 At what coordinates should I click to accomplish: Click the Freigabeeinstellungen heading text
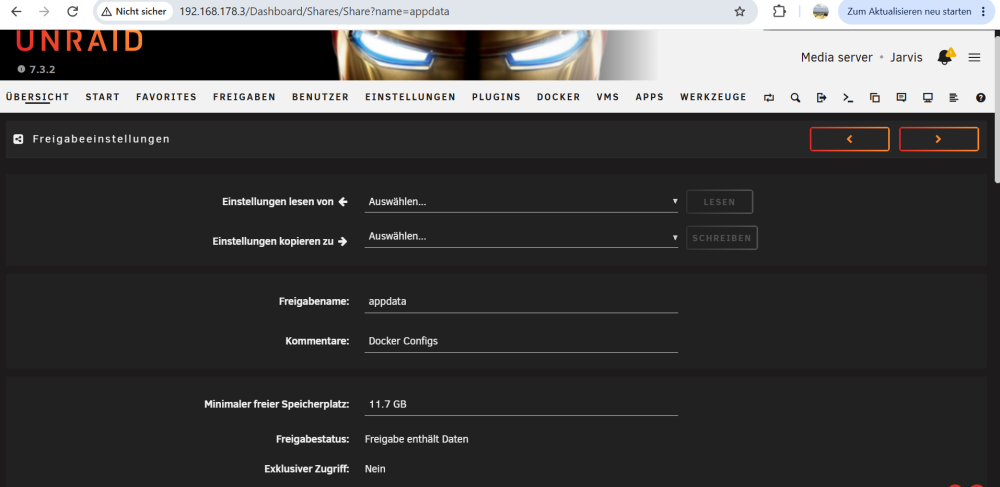[x=101, y=138]
